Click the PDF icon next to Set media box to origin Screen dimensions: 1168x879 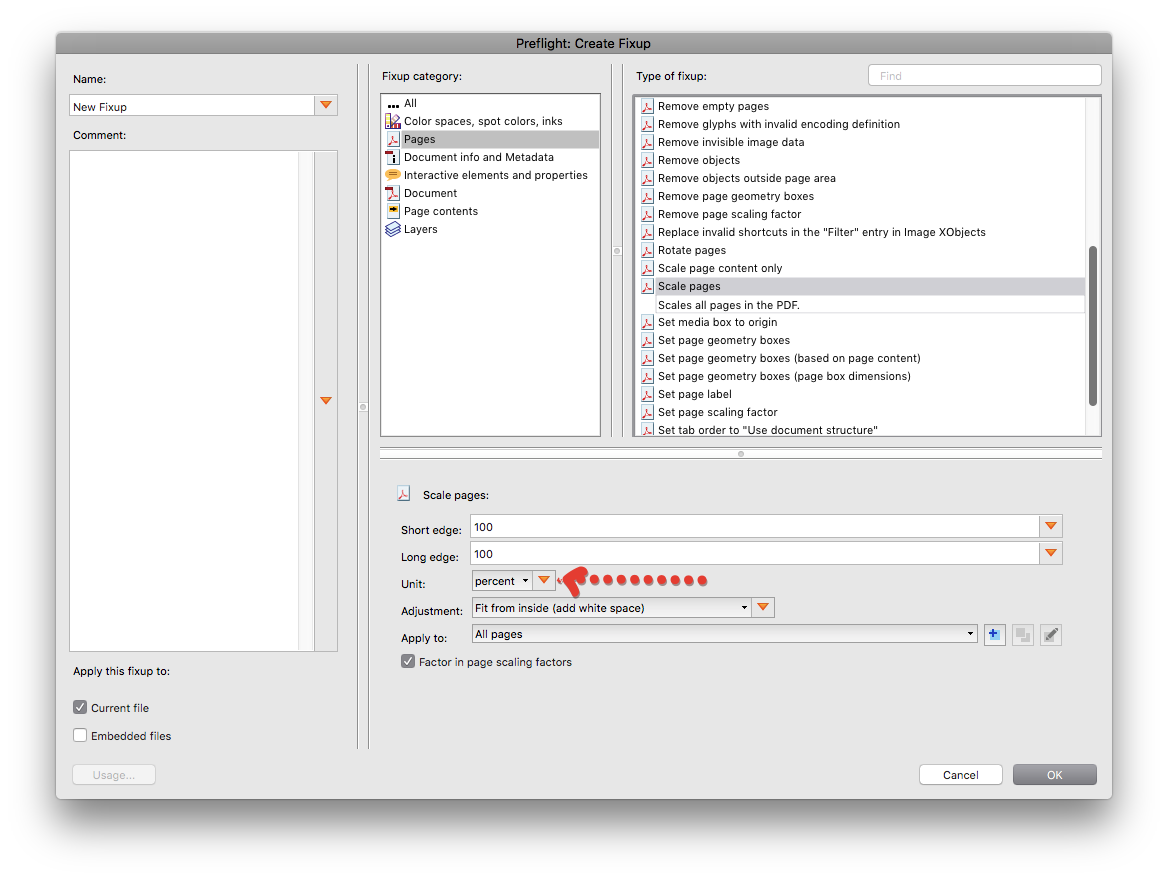tap(647, 323)
